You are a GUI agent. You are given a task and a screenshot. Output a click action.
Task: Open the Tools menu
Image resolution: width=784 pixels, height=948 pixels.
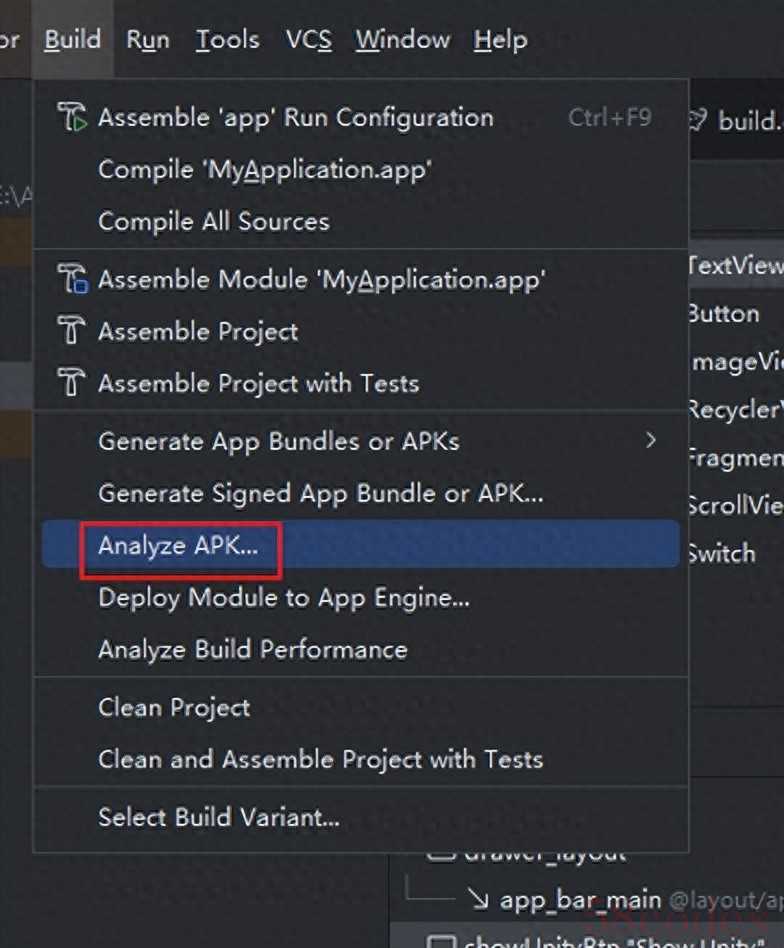coord(227,40)
